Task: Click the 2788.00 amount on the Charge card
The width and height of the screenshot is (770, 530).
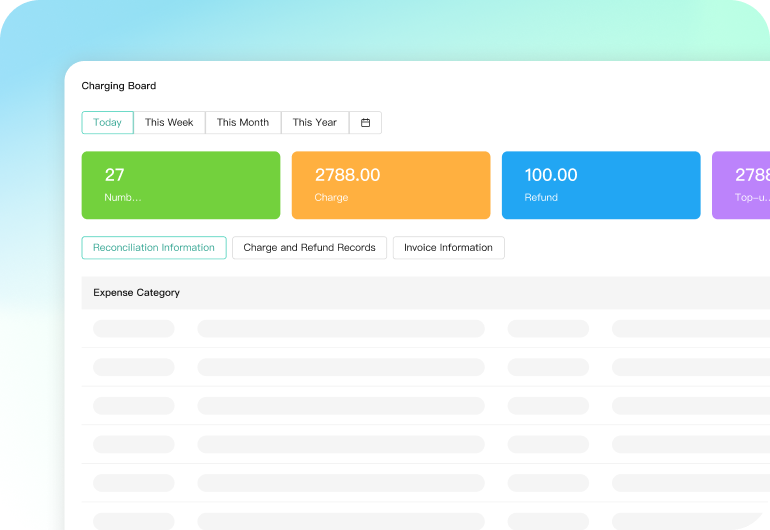Action: point(347,175)
